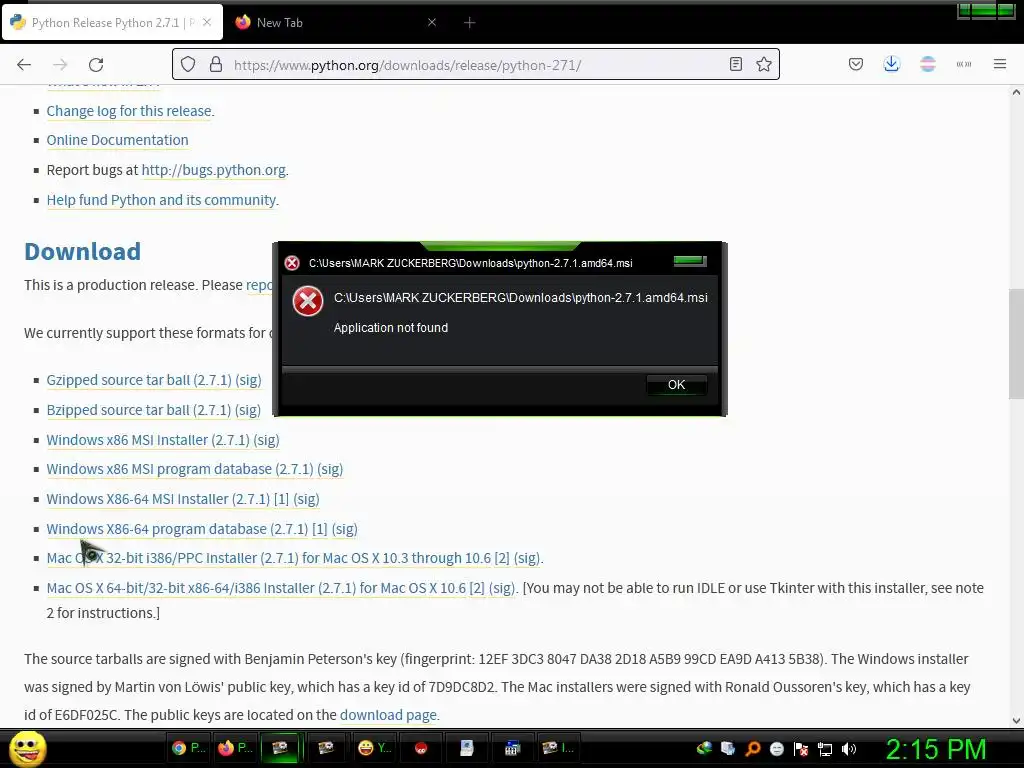Screen dimensions: 1024x768
Task: Download Bzipped source tar ball (2.7.1)
Action: [x=138, y=410]
